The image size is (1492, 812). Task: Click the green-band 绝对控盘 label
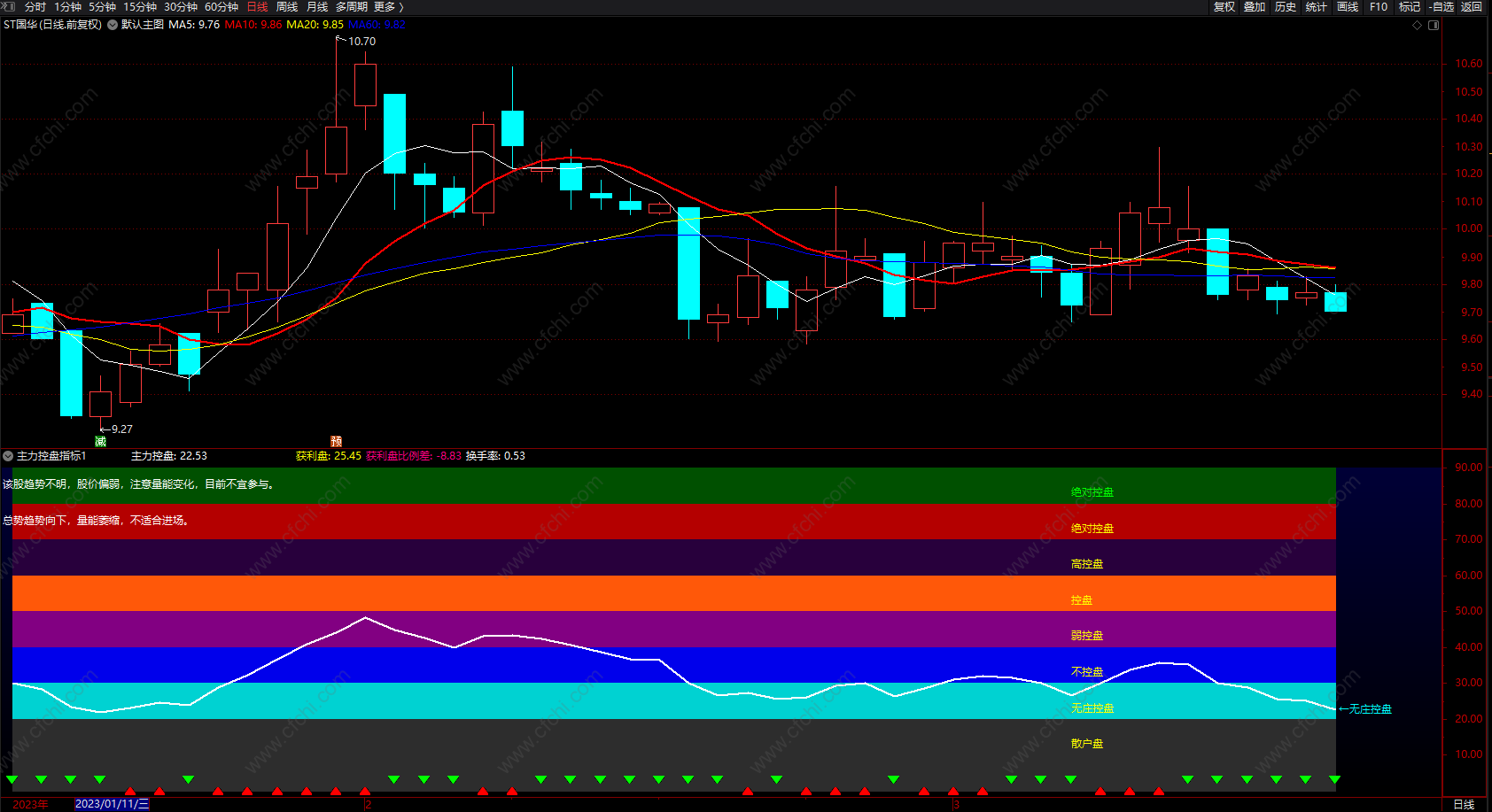[1092, 492]
